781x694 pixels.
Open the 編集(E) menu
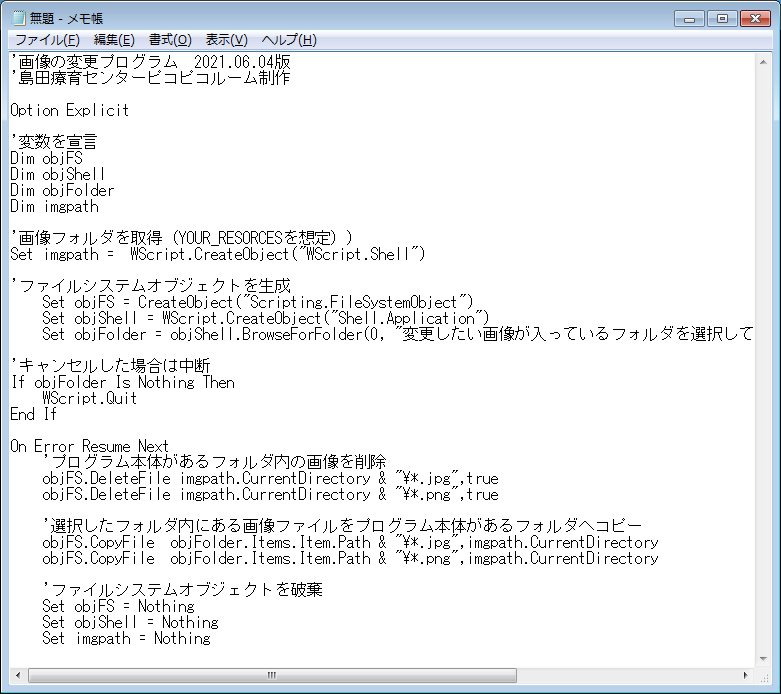coord(114,40)
